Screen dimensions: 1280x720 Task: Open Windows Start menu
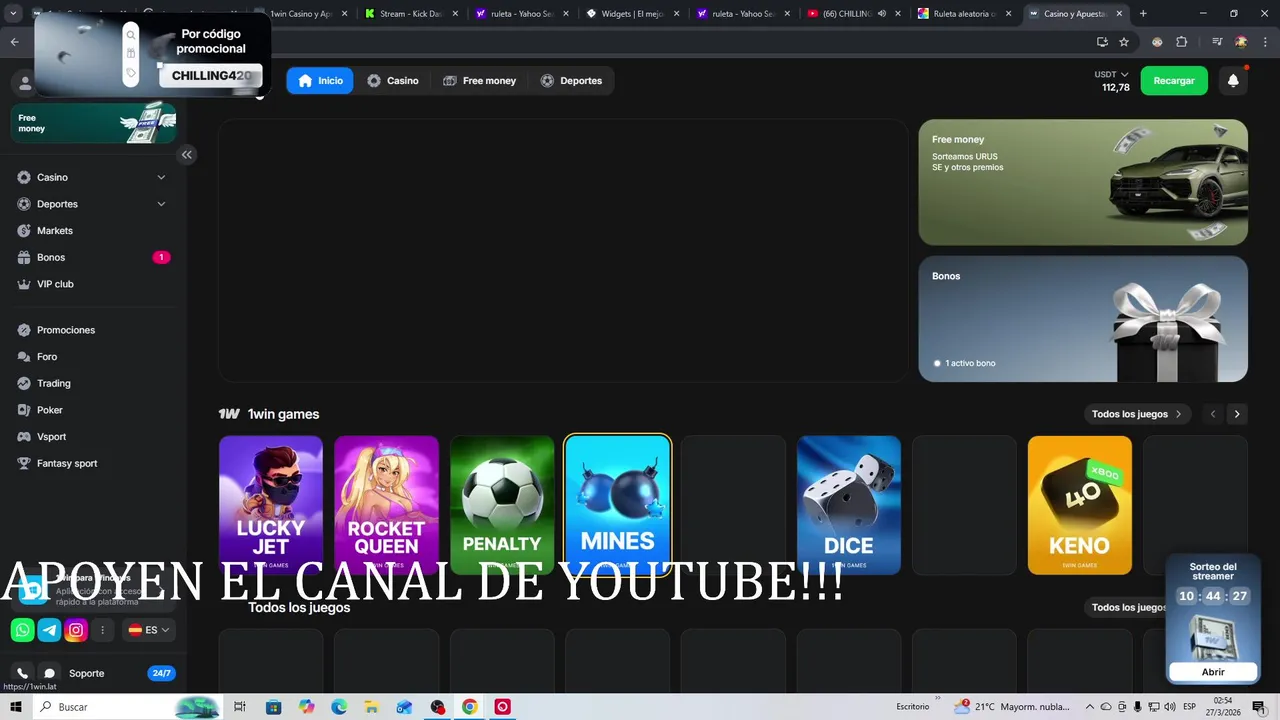click(x=15, y=707)
